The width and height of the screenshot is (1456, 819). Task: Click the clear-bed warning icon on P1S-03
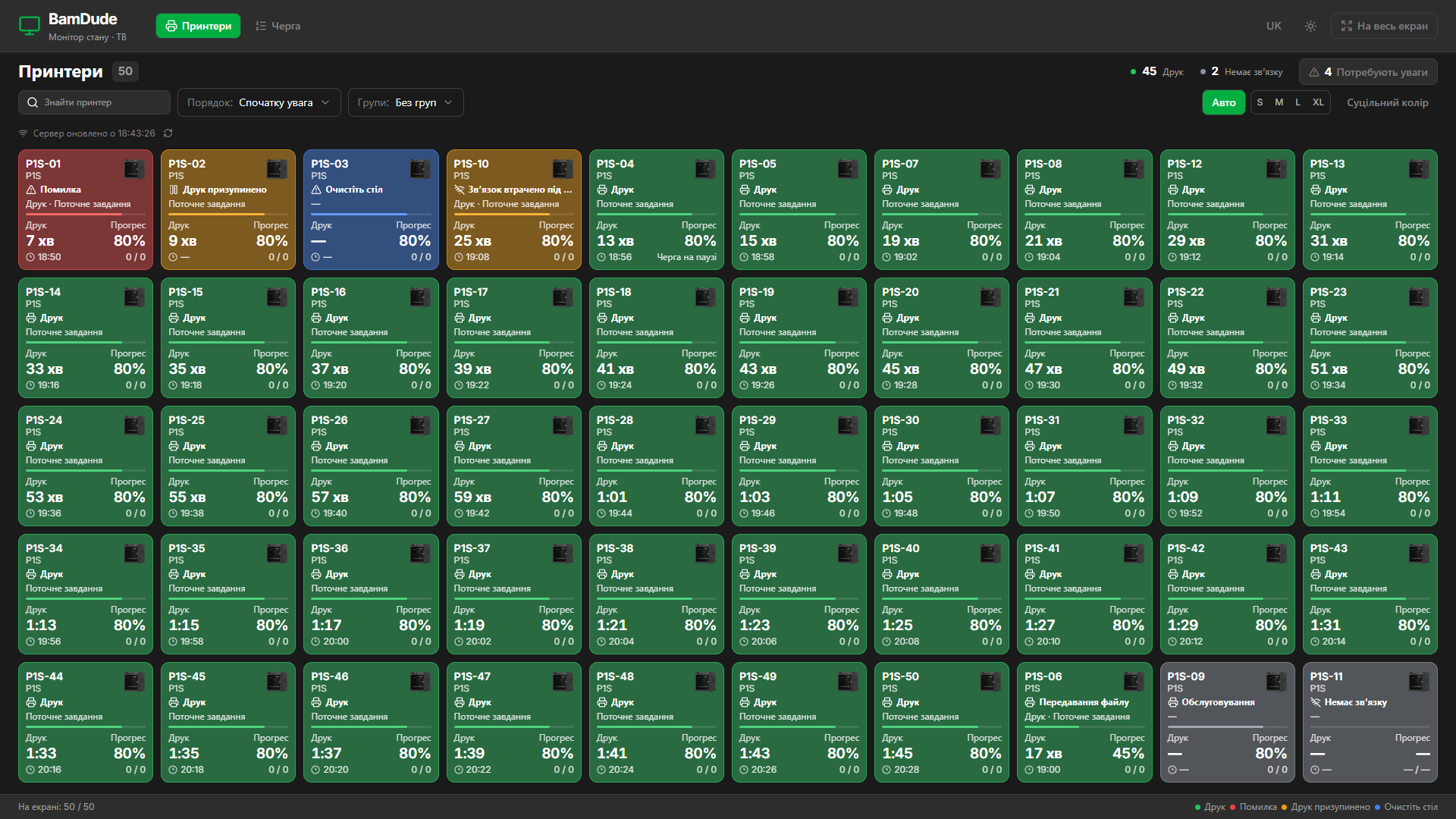click(x=316, y=190)
